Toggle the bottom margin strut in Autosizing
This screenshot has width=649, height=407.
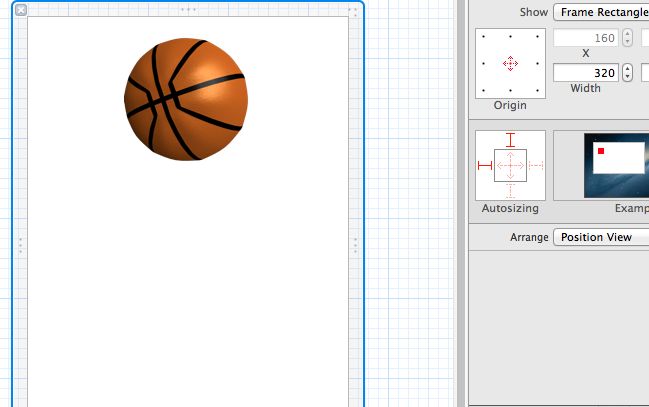pos(510,191)
